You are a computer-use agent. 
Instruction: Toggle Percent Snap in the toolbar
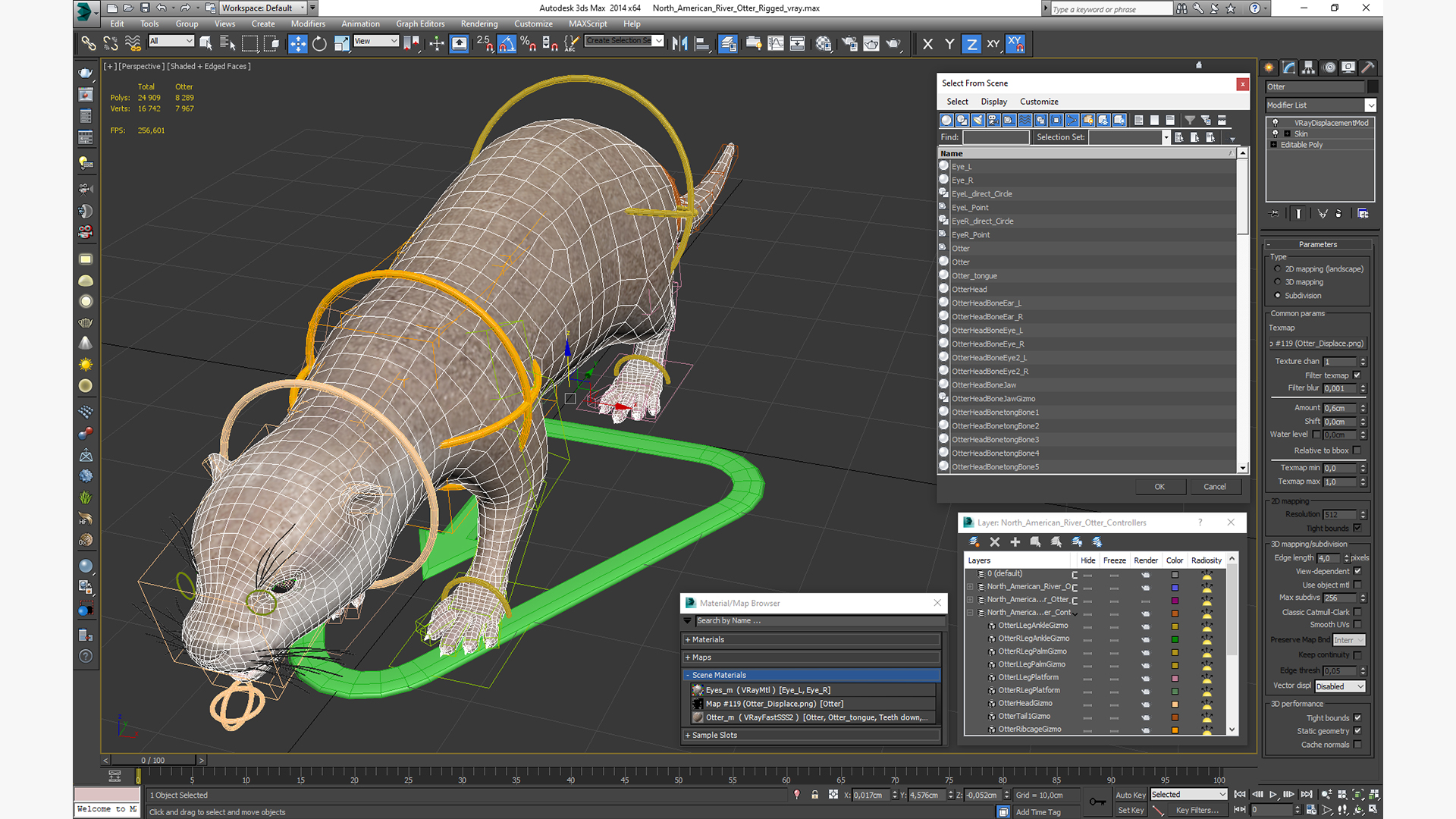tap(529, 44)
